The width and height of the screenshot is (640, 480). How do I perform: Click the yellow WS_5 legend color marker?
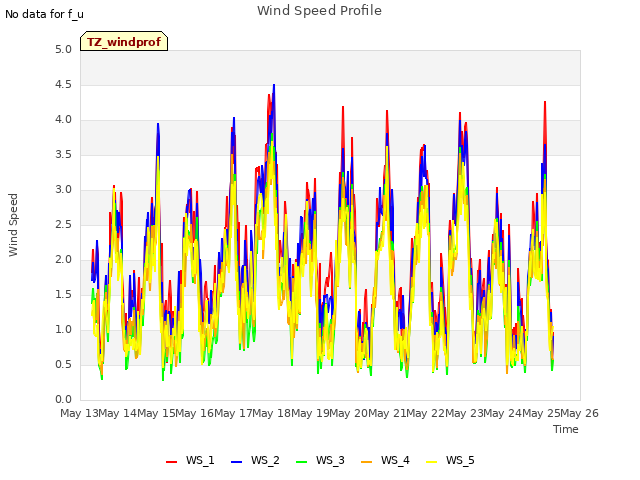click(431, 462)
